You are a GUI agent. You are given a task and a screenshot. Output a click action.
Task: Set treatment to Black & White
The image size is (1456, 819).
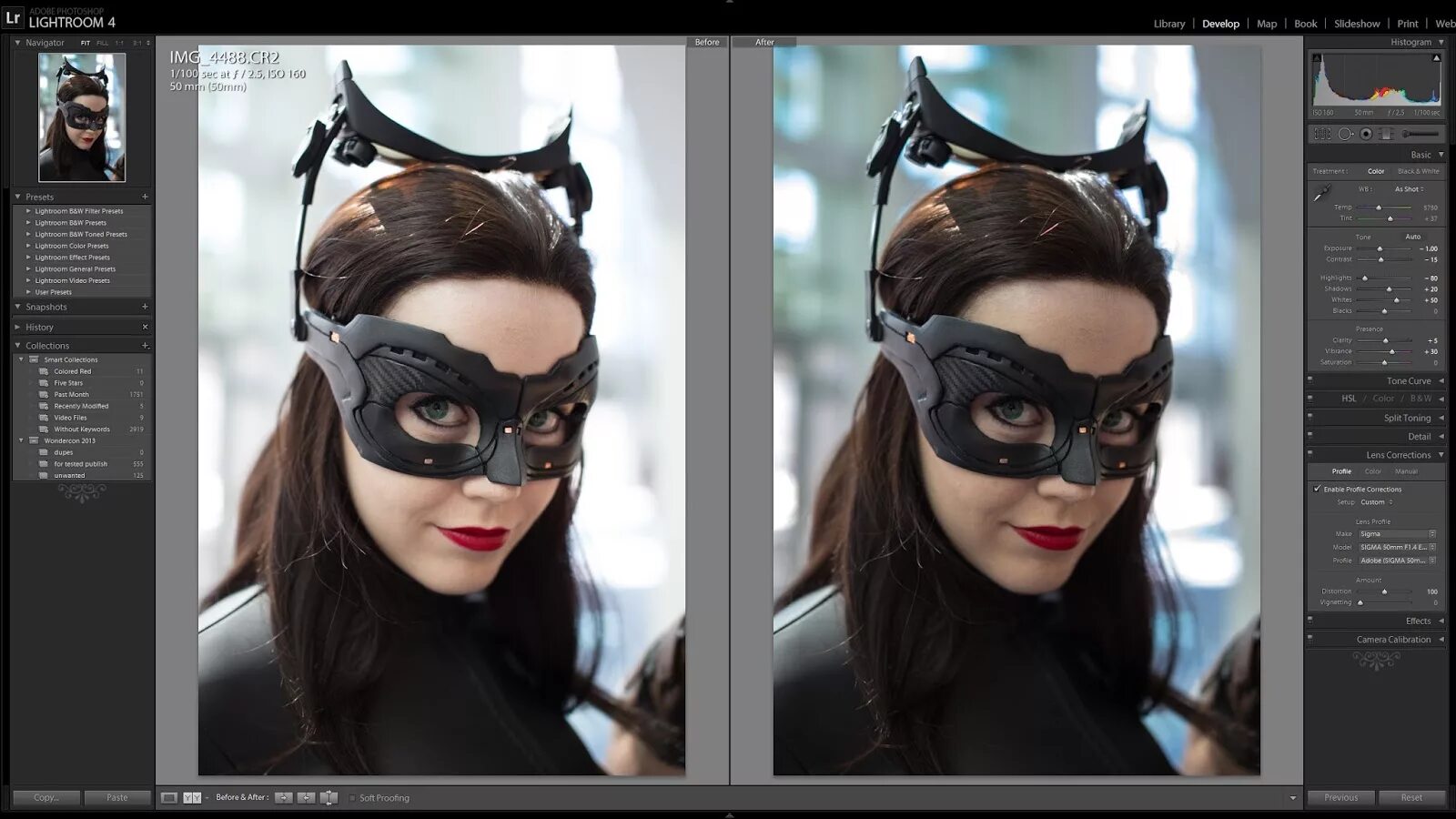(1418, 171)
